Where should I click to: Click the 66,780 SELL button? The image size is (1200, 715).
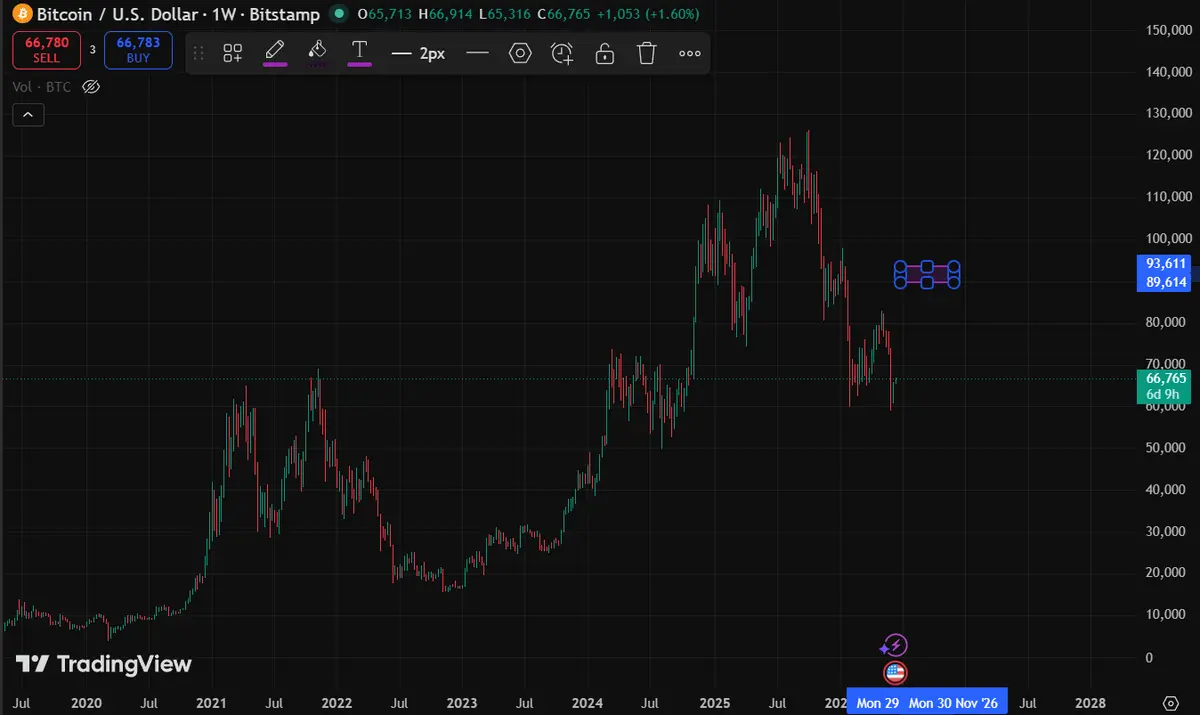(46, 50)
